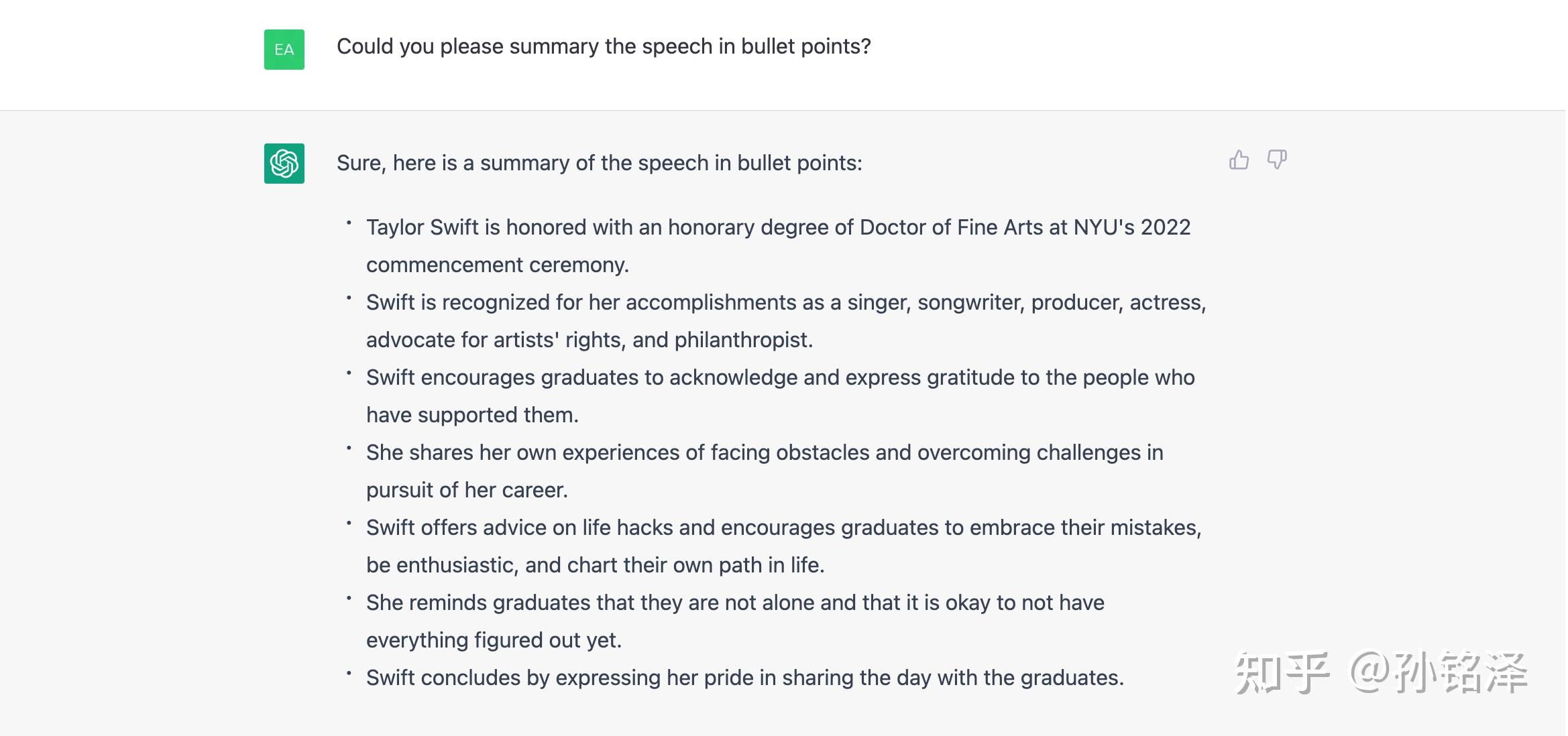Click the bullet about facing obstacles in her career
Viewport: 1568px width, 736px height.
[x=765, y=471]
